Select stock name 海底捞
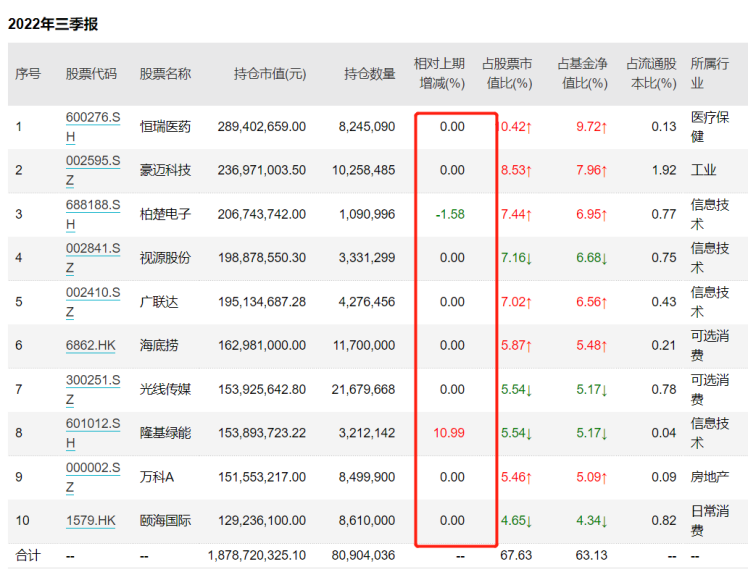 pos(159,345)
